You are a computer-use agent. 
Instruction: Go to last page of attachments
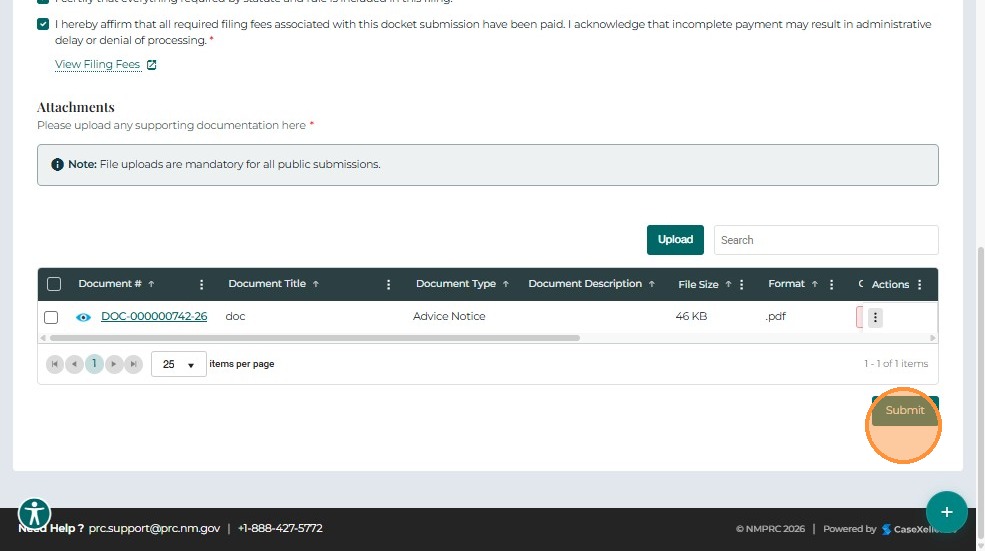(133, 364)
